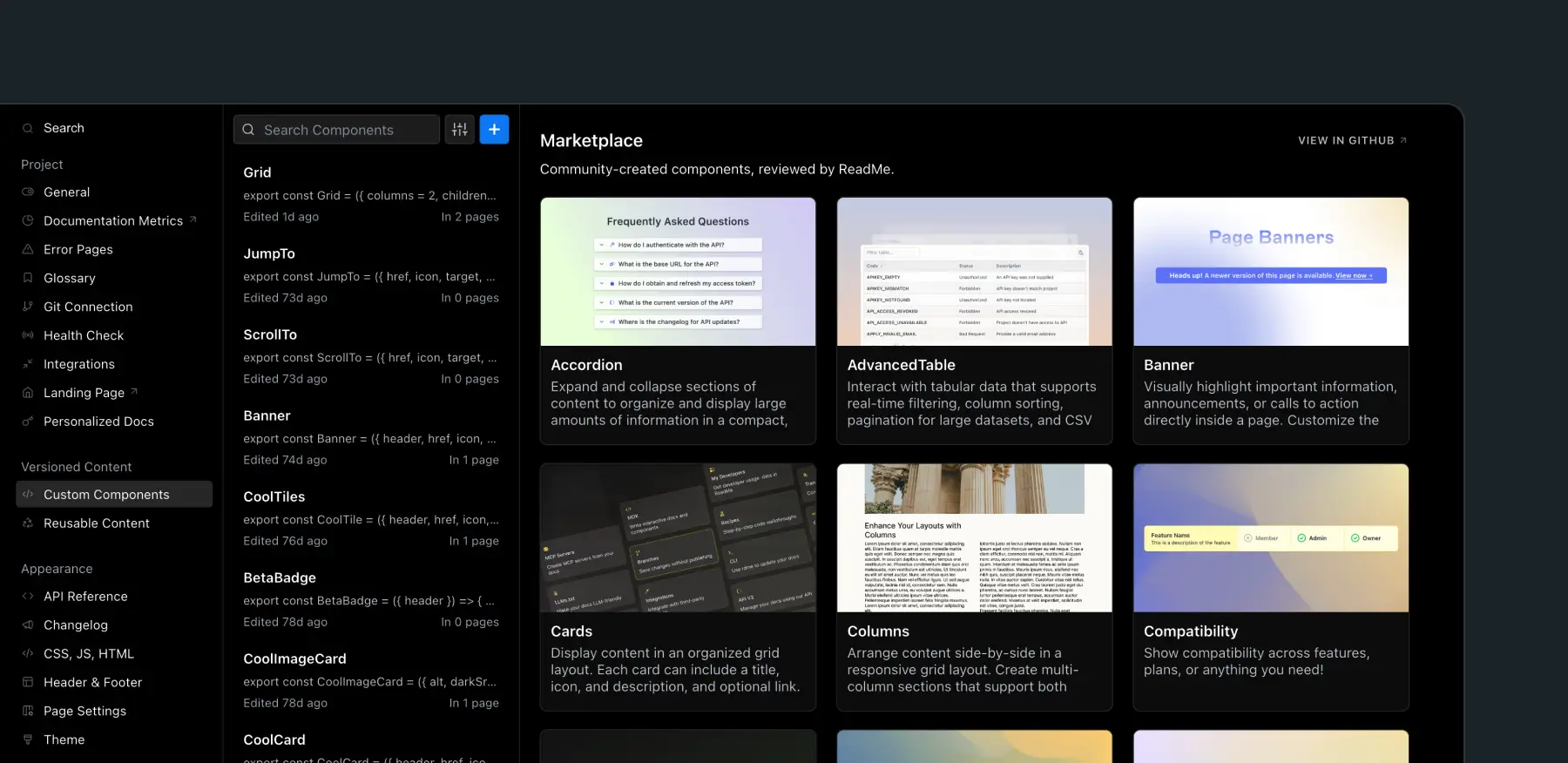The width and height of the screenshot is (1568, 763).
Task: Click the Theme paint bucket icon
Action: (28, 739)
